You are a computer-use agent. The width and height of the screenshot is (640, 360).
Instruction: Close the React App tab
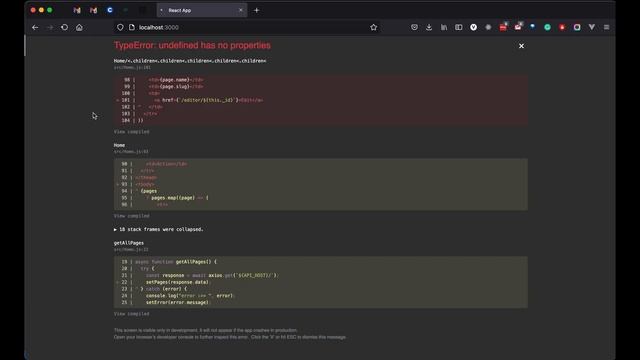(x=240, y=10)
